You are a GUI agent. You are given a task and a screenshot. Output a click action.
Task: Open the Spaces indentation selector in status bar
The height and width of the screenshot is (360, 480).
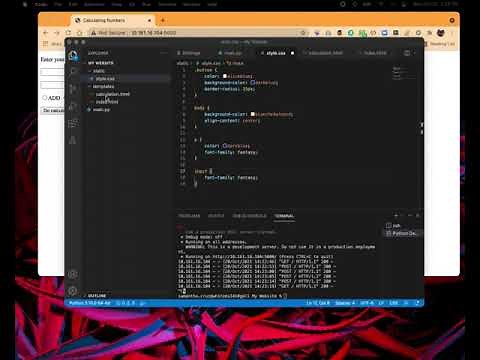(345, 303)
